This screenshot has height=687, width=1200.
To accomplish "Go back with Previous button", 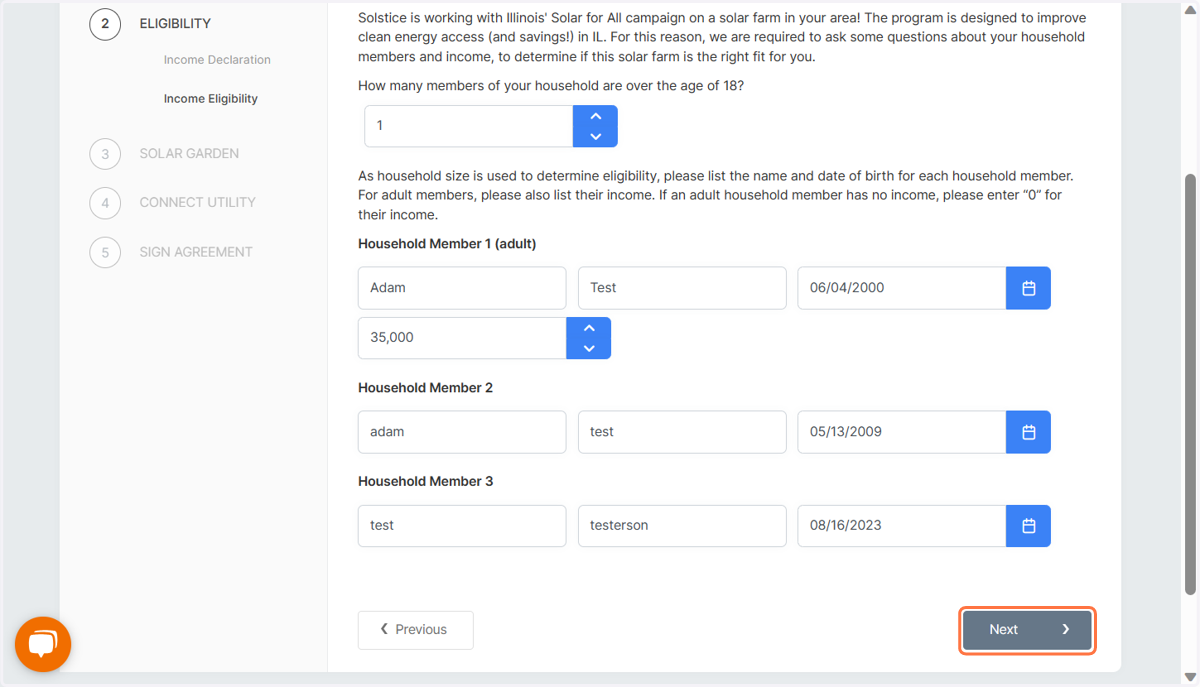I will pos(416,630).
